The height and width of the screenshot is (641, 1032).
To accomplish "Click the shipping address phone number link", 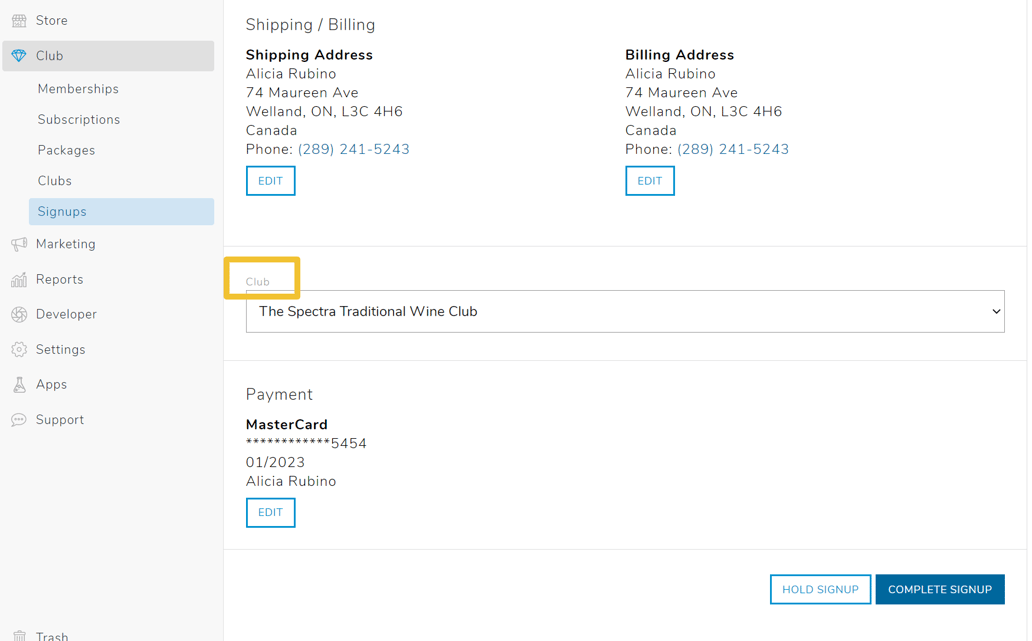I will (354, 150).
